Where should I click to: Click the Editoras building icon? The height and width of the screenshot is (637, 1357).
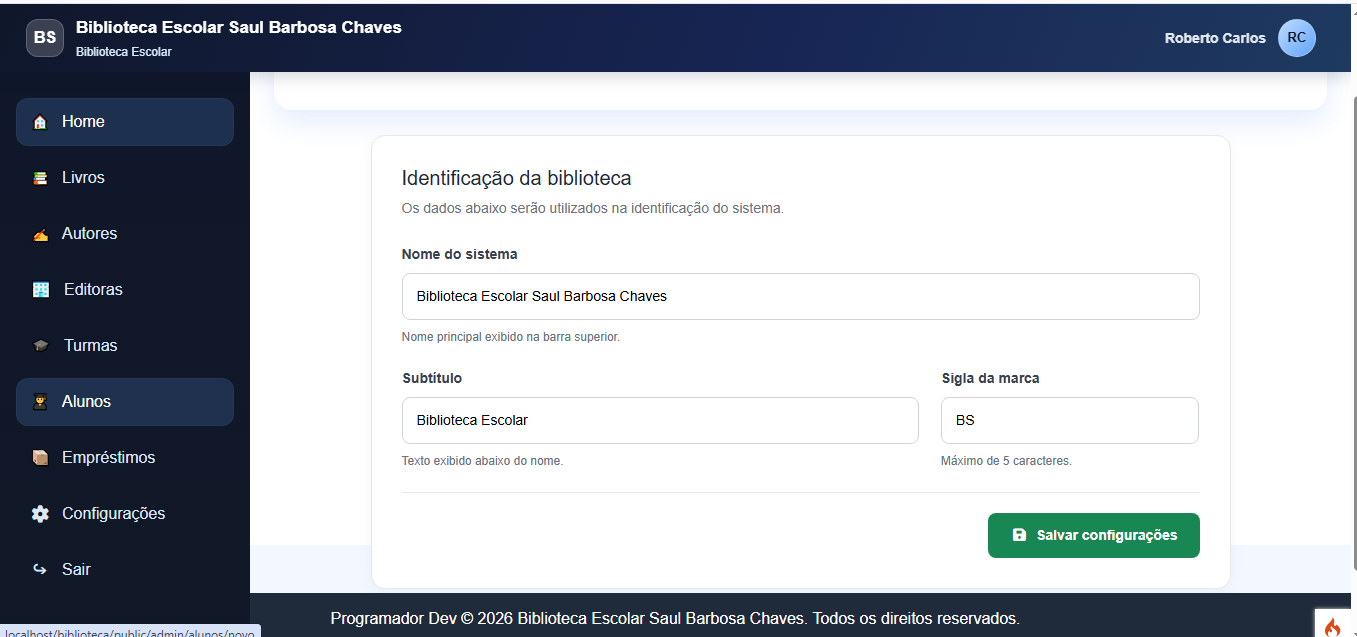click(x=41, y=290)
